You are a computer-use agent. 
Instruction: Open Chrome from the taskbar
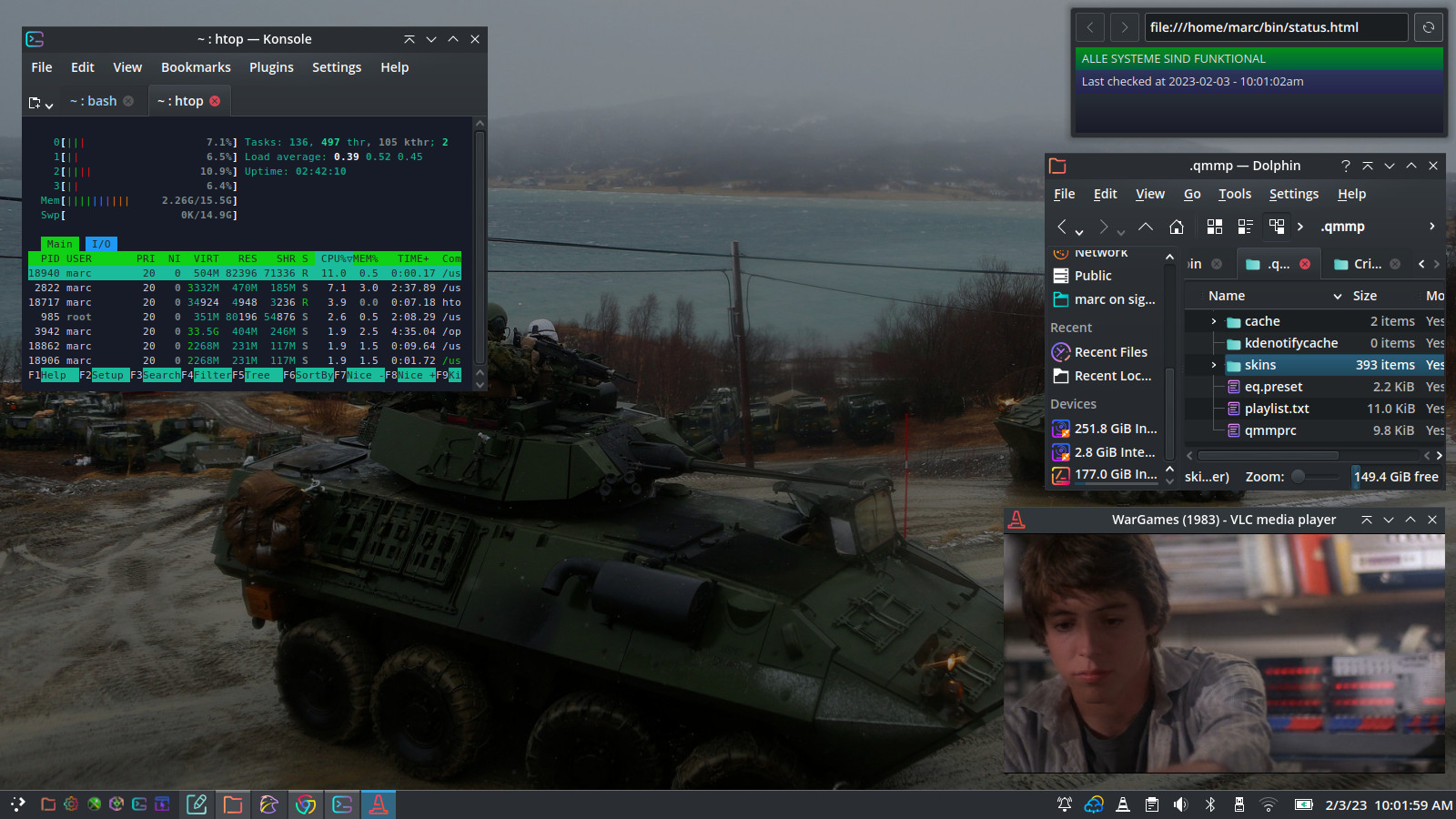(x=306, y=804)
